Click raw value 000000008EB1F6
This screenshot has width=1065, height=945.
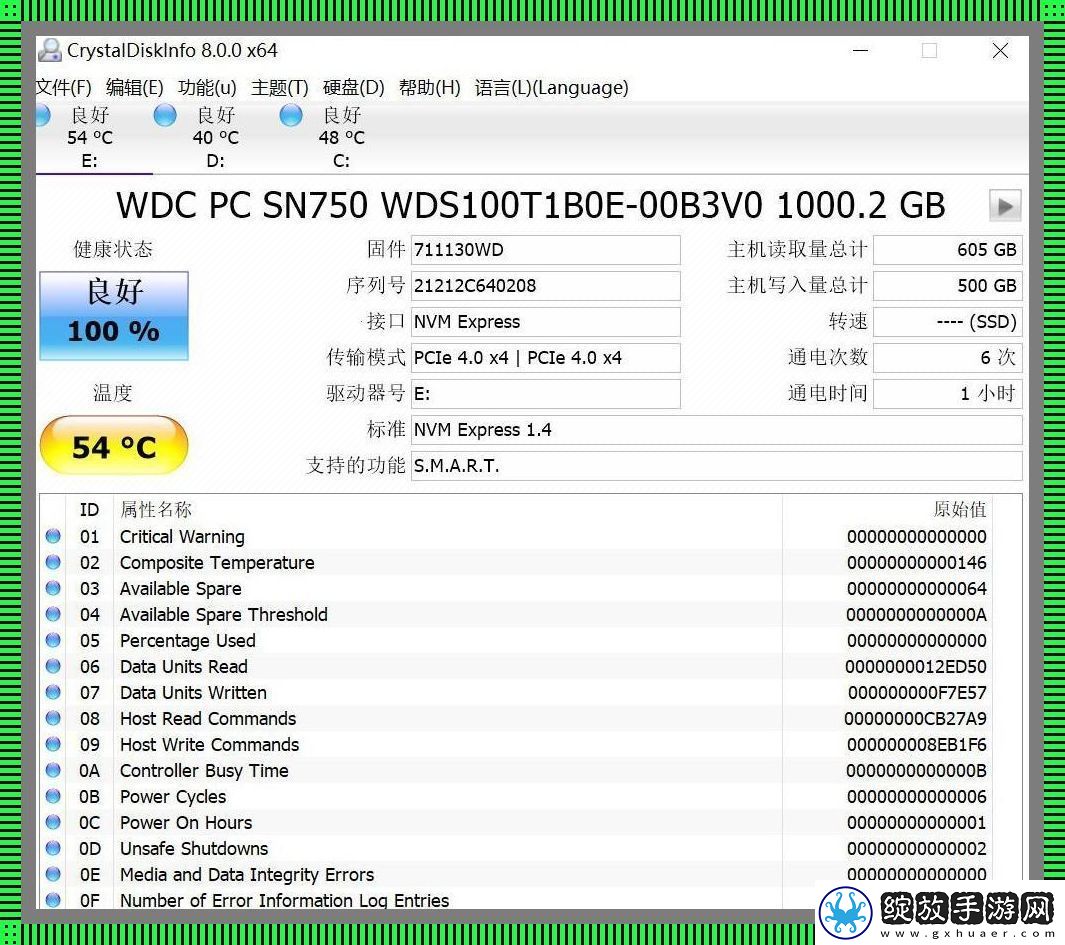tap(916, 745)
